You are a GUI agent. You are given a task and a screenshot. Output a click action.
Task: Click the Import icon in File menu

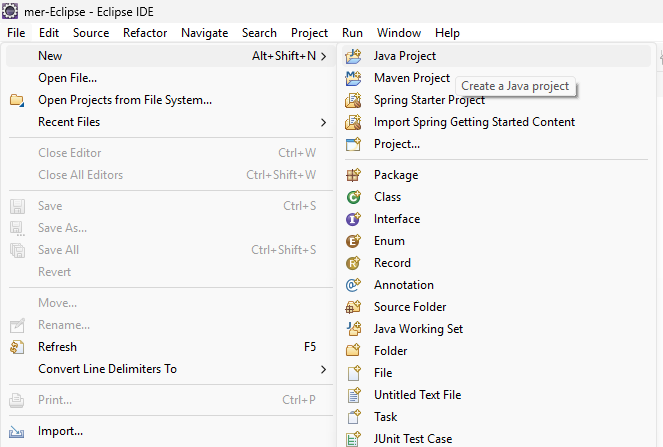click(x=17, y=431)
